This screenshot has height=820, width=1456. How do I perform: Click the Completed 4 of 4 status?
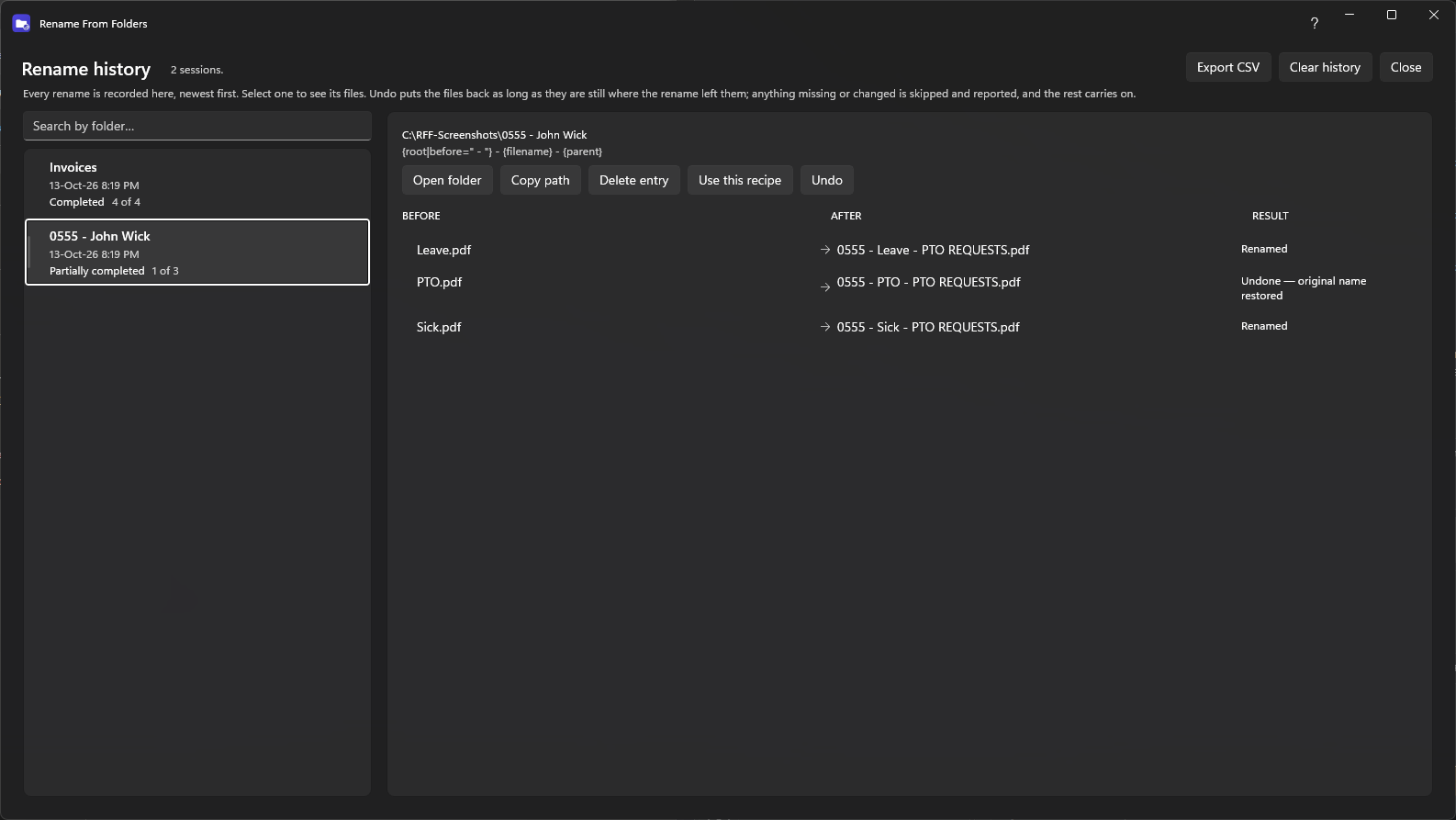click(x=95, y=202)
